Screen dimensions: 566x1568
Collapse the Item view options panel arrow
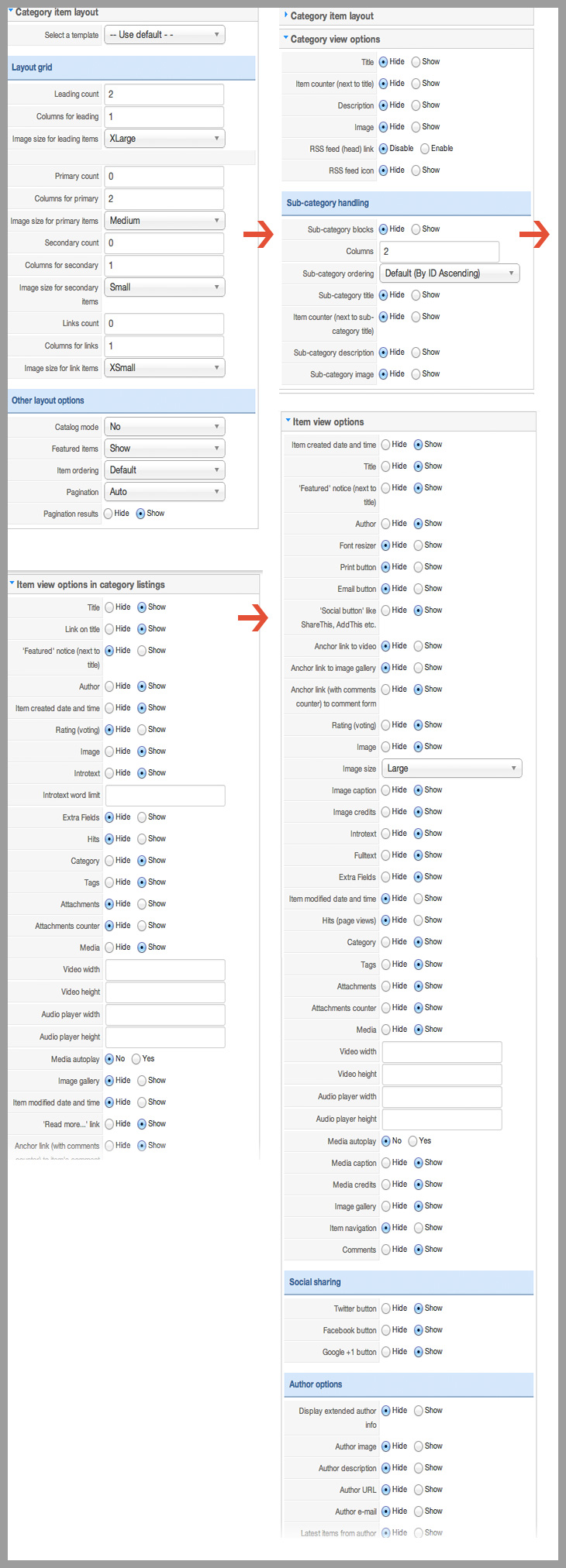[288, 421]
